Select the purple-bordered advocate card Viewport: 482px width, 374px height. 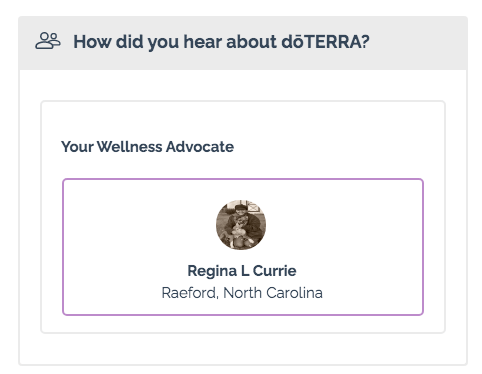[243, 247]
